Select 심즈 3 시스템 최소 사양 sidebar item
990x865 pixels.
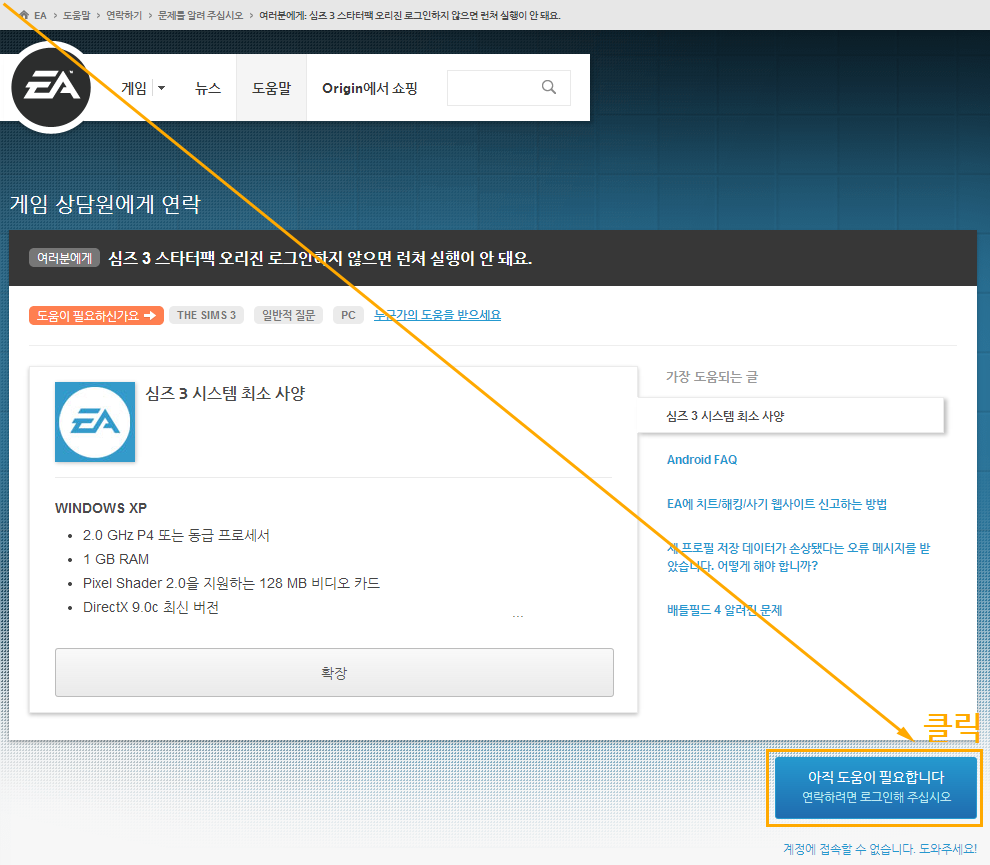click(790, 415)
